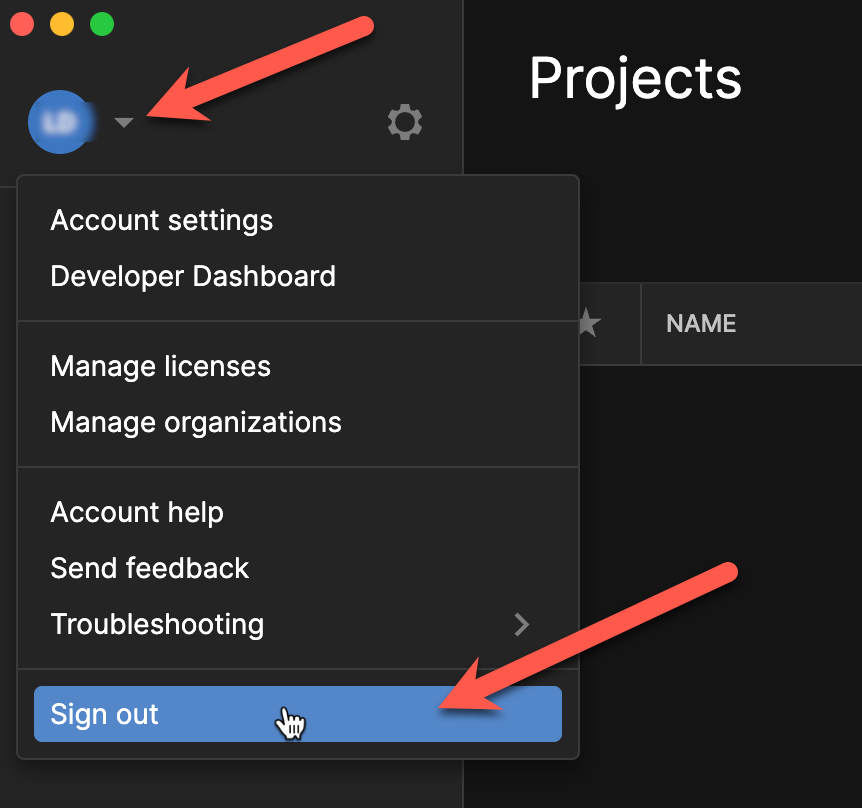This screenshot has width=862, height=808.
Task: Open Unity Hub preferences via the gear icon
Action: tap(404, 122)
